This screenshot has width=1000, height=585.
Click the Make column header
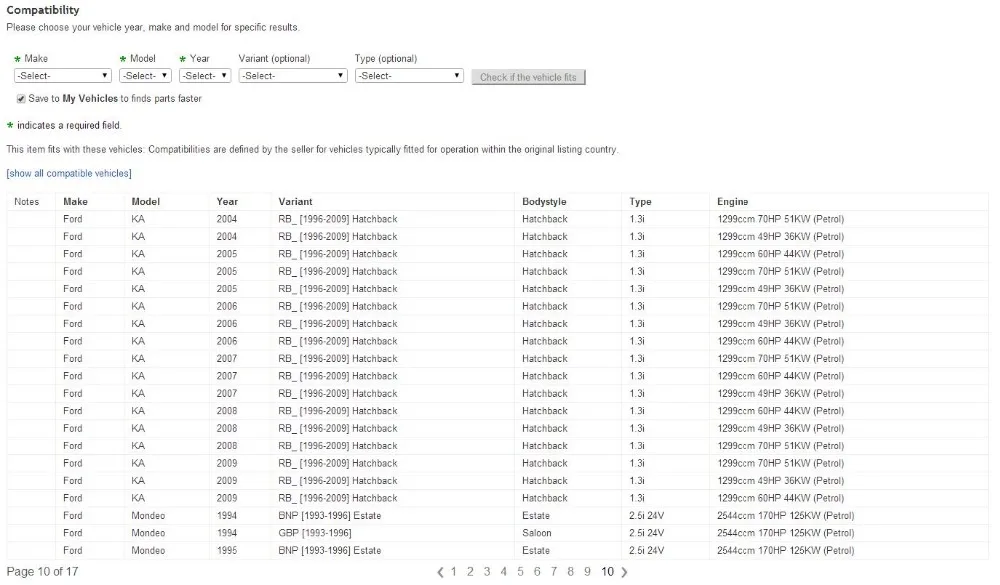pos(75,202)
